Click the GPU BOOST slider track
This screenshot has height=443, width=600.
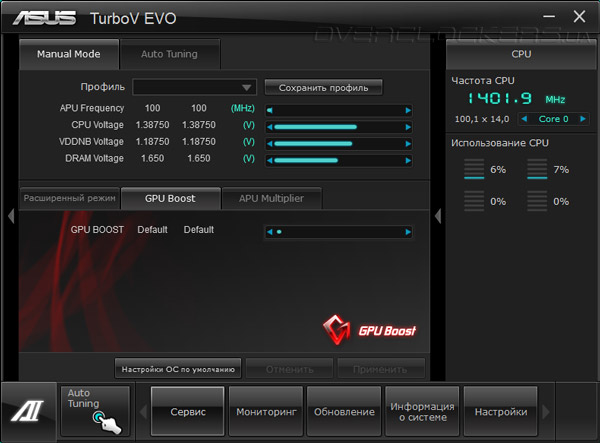click(x=339, y=232)
